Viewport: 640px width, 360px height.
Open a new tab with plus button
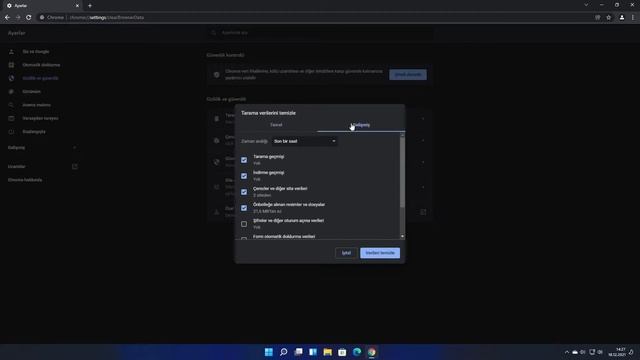pyautogui.click(x=90, y=6)
